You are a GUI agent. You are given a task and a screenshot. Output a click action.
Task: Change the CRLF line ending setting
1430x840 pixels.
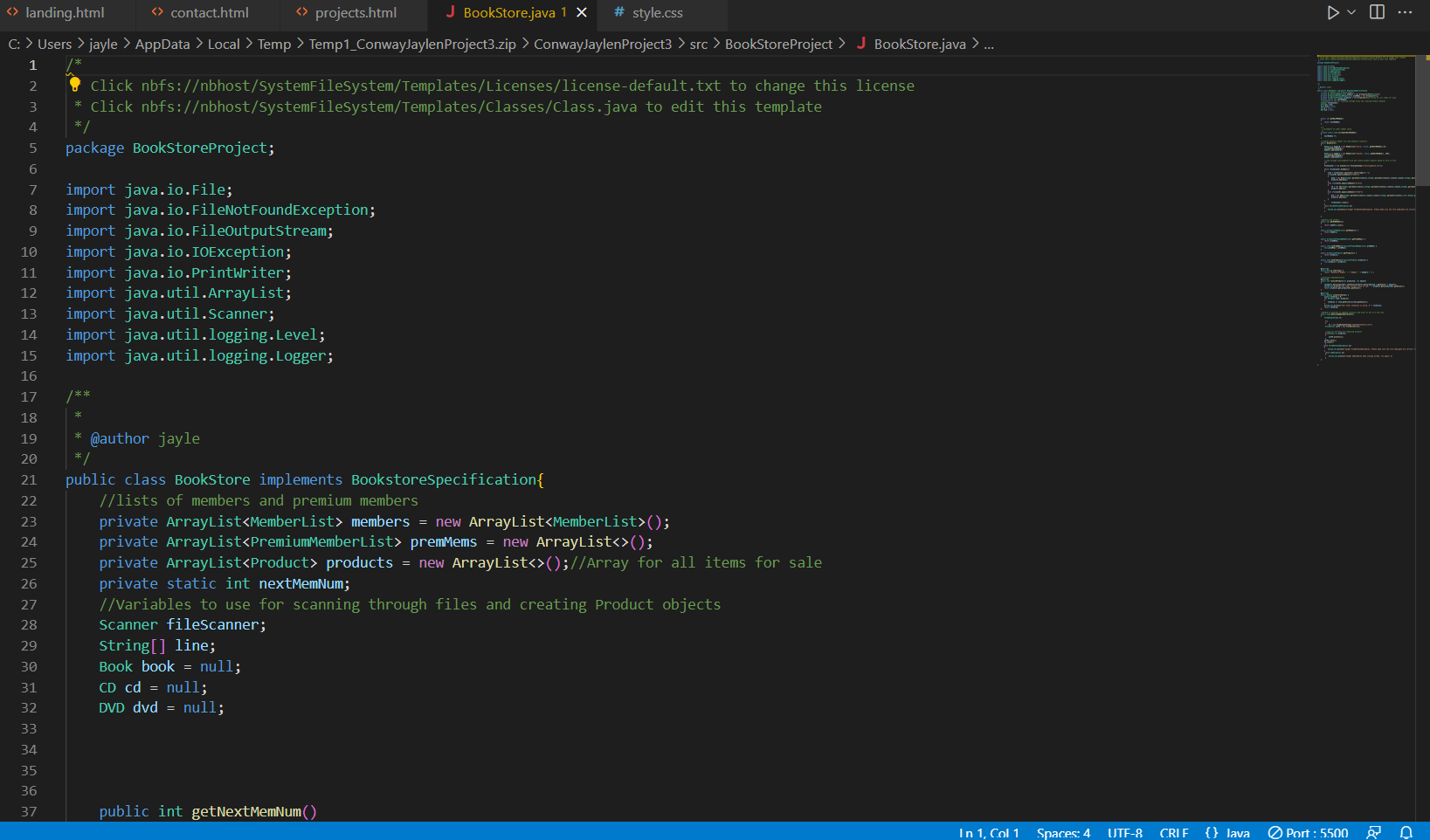click(x=1174, y=832)
